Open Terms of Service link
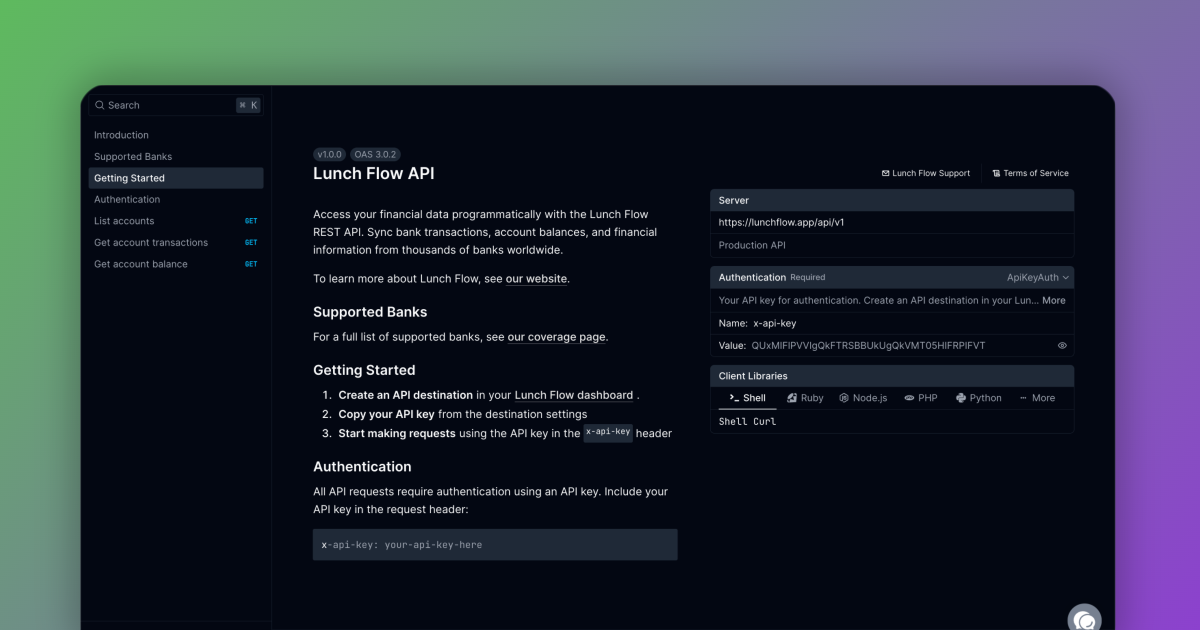This screenshot has height=630, width=1200. click(x=1030, y=173)
